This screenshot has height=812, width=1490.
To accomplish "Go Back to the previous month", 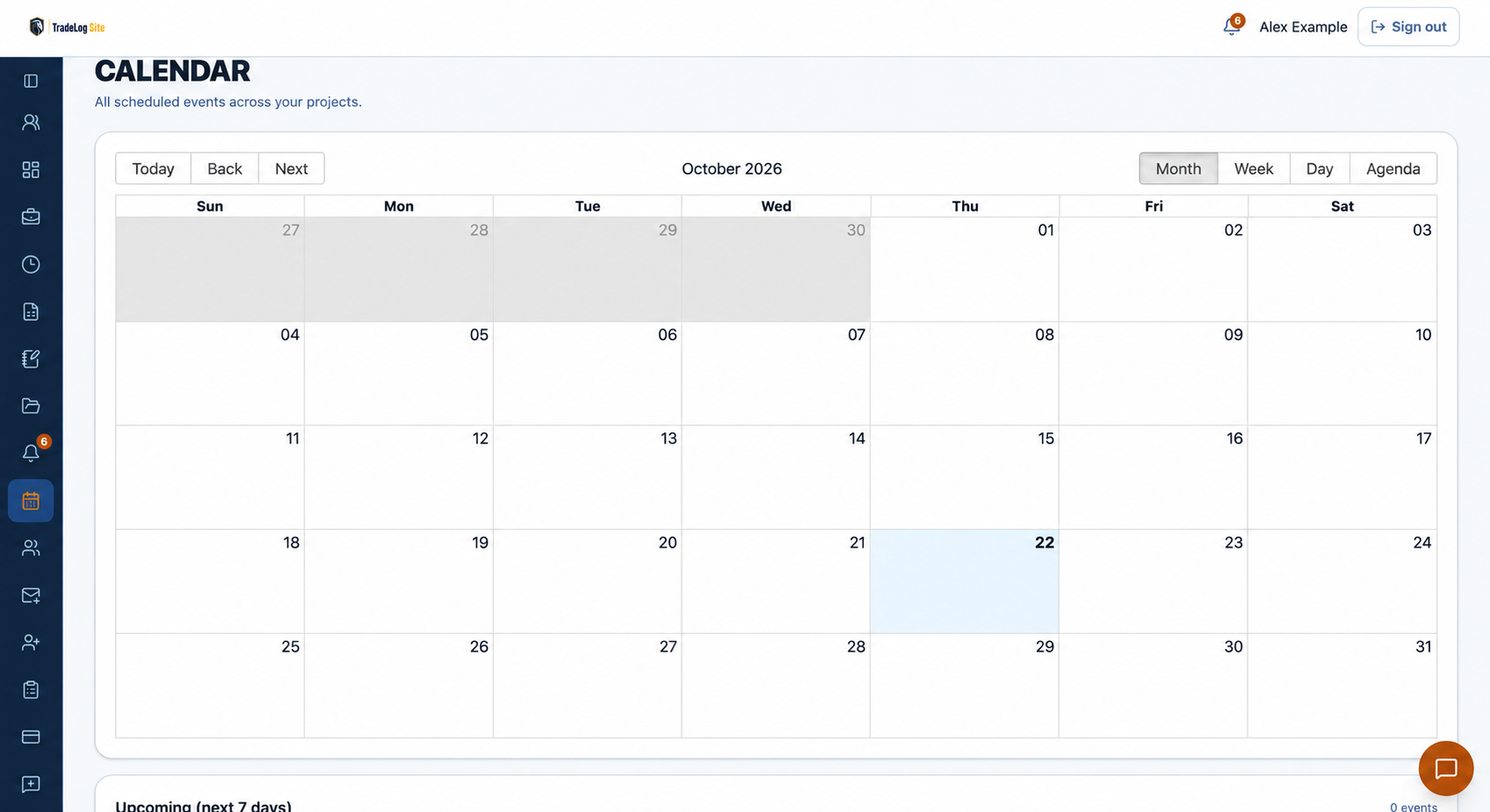I will 225,168.
